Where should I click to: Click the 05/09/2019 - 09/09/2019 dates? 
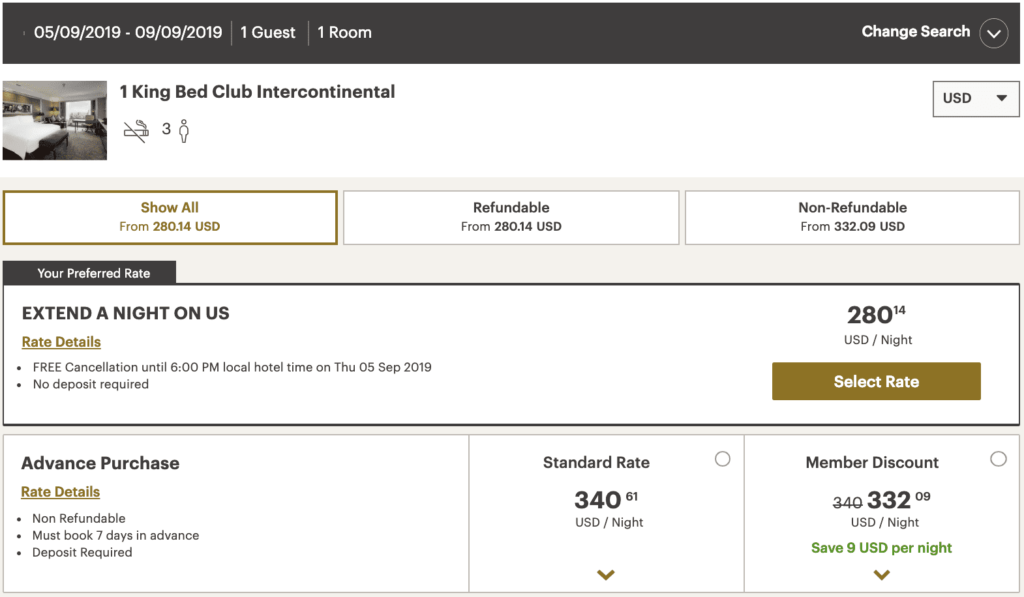point(128,33)
